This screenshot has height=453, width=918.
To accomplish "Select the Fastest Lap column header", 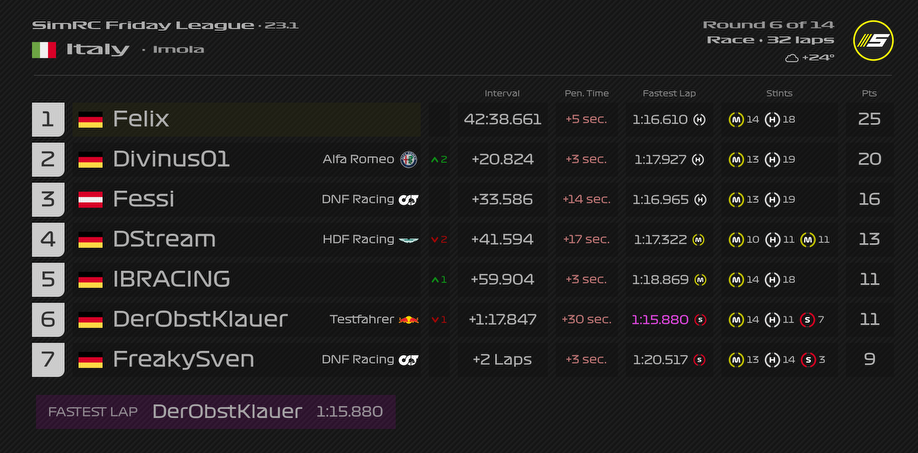I will [669, 93].
